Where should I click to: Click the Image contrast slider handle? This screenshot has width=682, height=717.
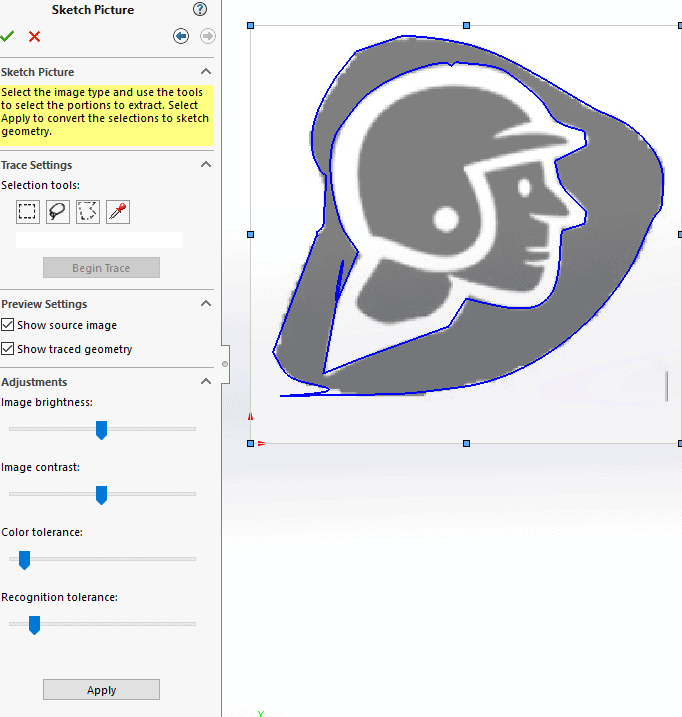pos(102,495)
